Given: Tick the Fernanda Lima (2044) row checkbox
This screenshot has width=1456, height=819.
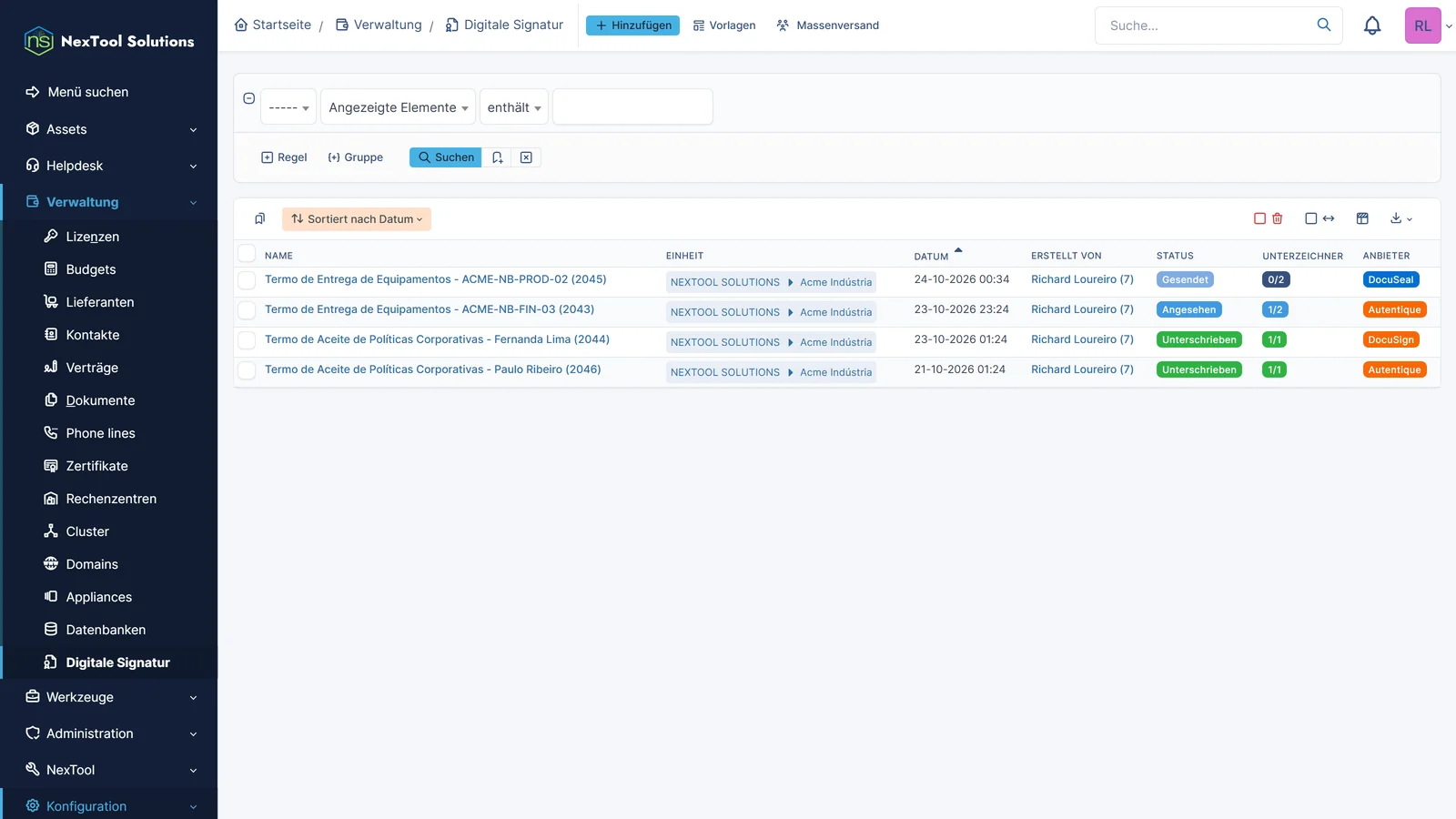Looking at the screenshot, I should click(x=247, y=340).
